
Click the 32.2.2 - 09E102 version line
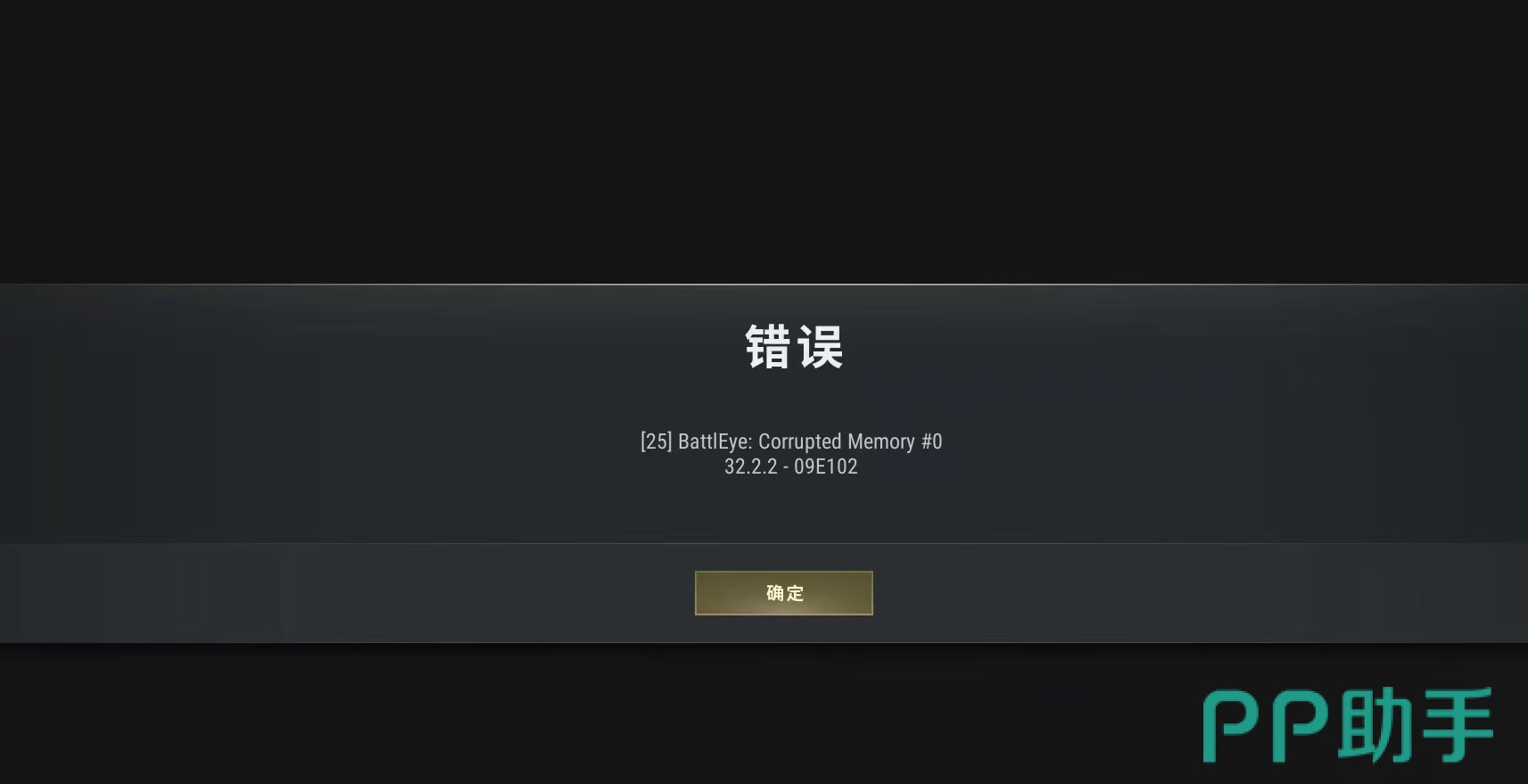point(791,466)
